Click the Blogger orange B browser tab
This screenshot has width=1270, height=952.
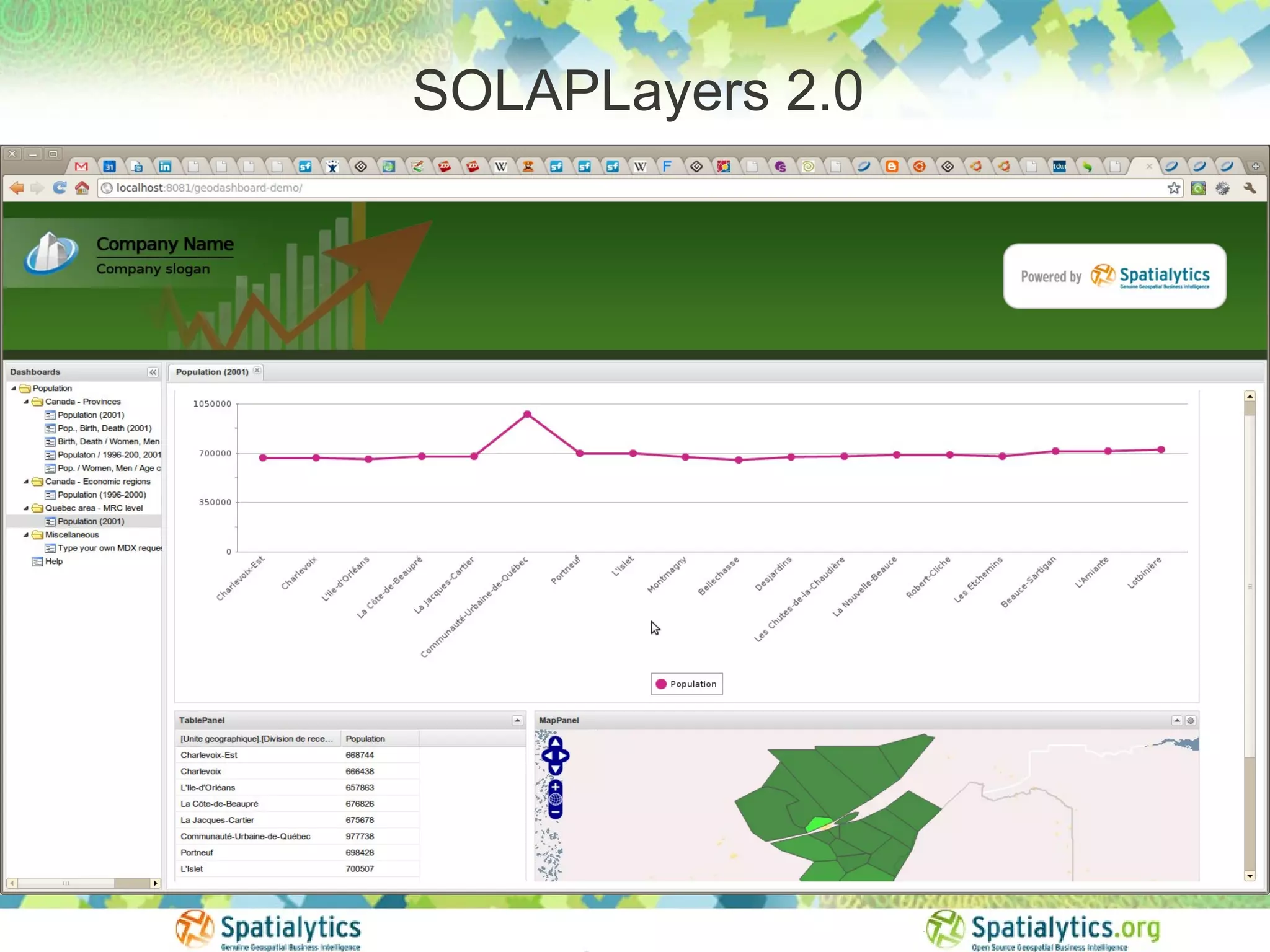tap(892, 166)
